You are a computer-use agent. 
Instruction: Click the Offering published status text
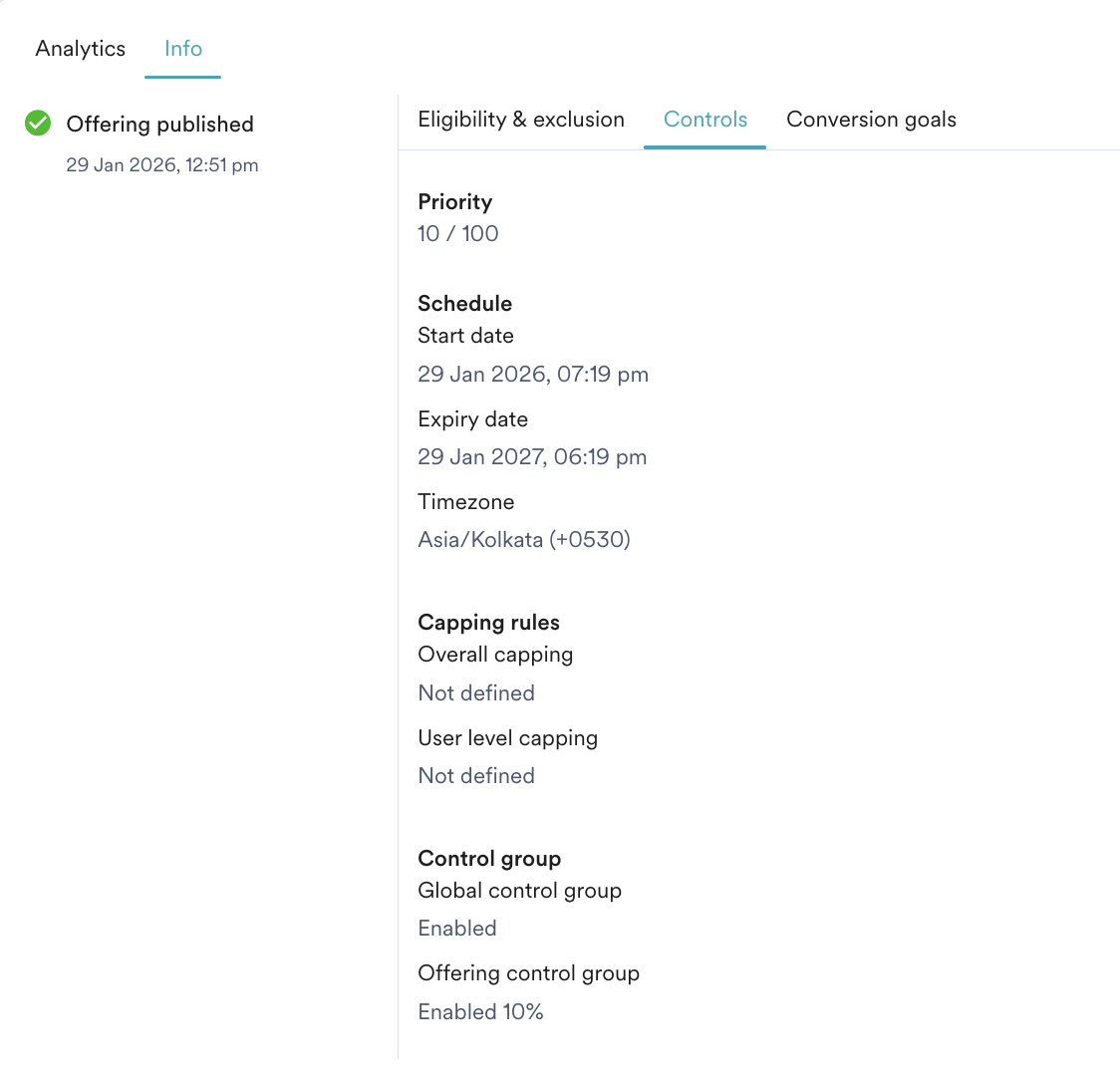coord(160,125)
